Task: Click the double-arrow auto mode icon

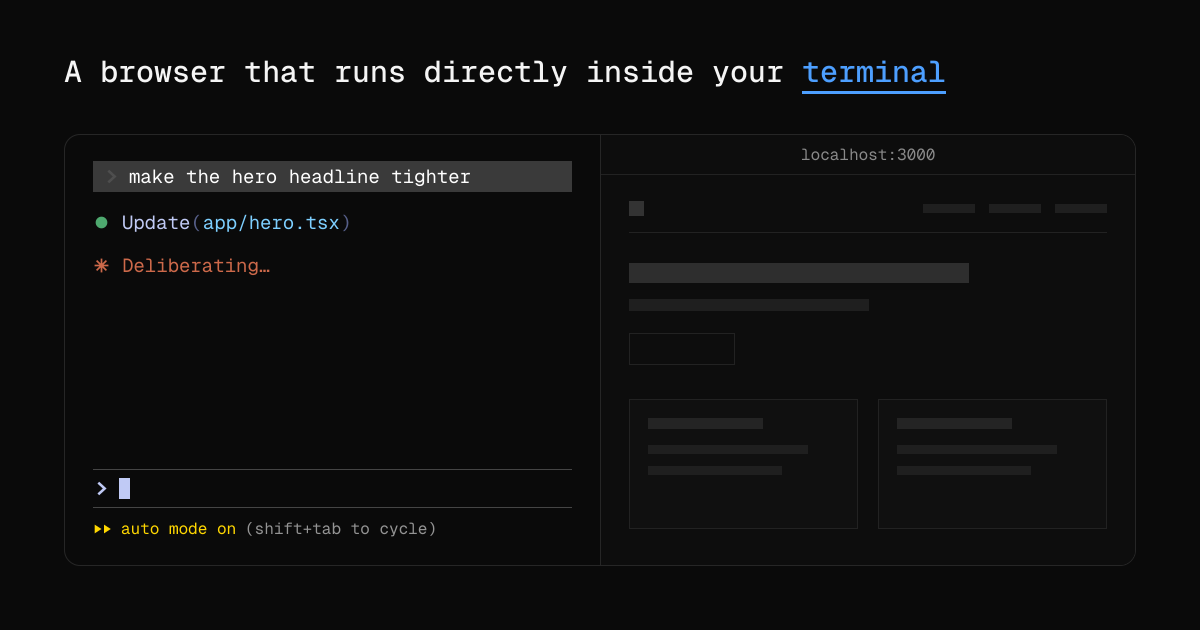Action: [102, 529]
